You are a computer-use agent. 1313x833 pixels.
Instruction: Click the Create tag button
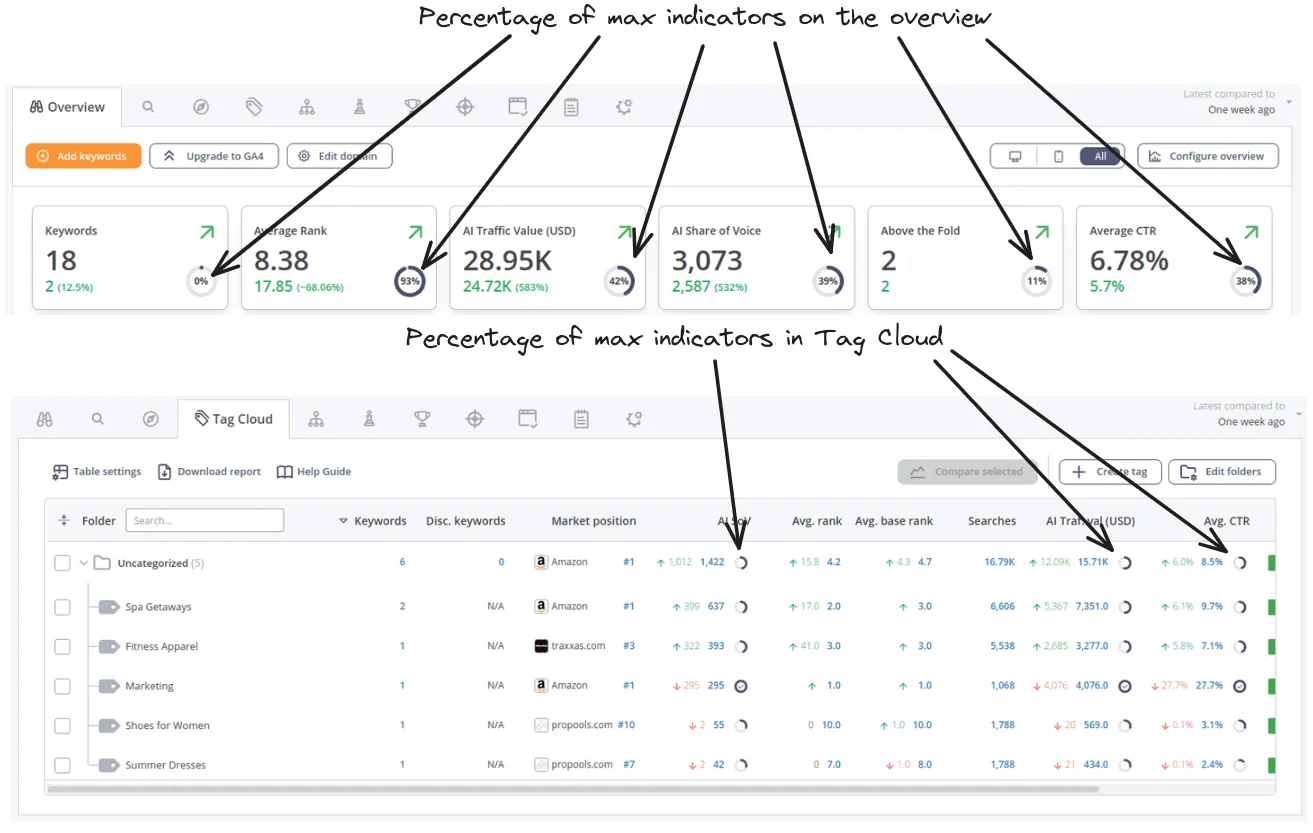point(1109,472)
